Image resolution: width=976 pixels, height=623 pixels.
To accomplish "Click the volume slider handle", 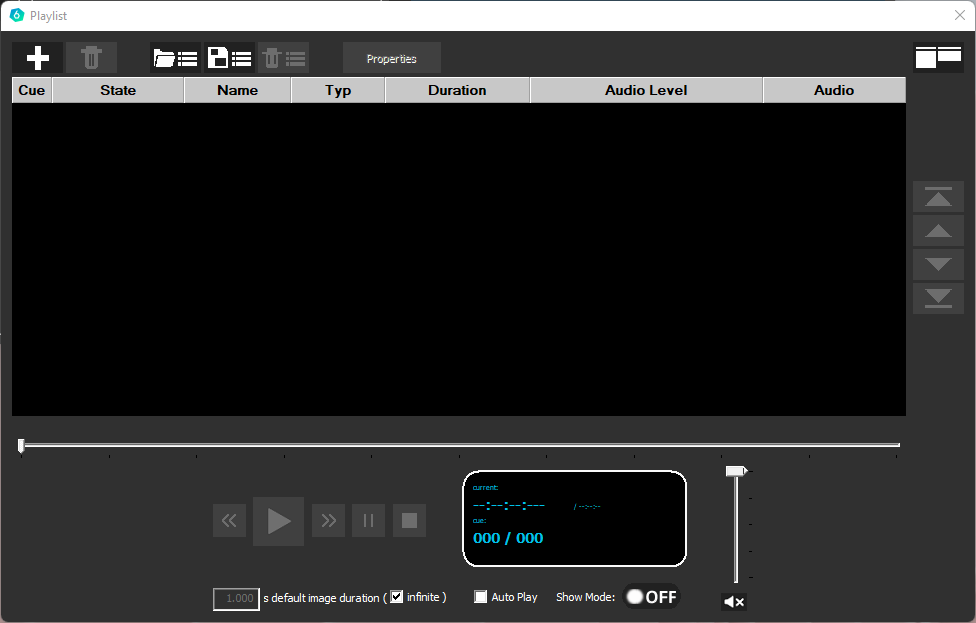I will click(x=736, y=471).
